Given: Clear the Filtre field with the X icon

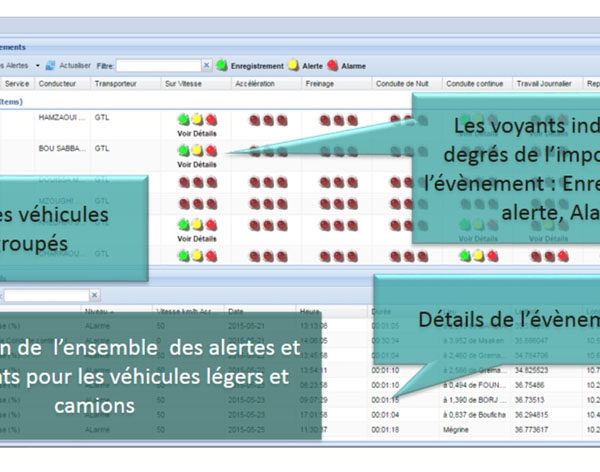Looking at the screenshot, I should click(x=207, y=65).
